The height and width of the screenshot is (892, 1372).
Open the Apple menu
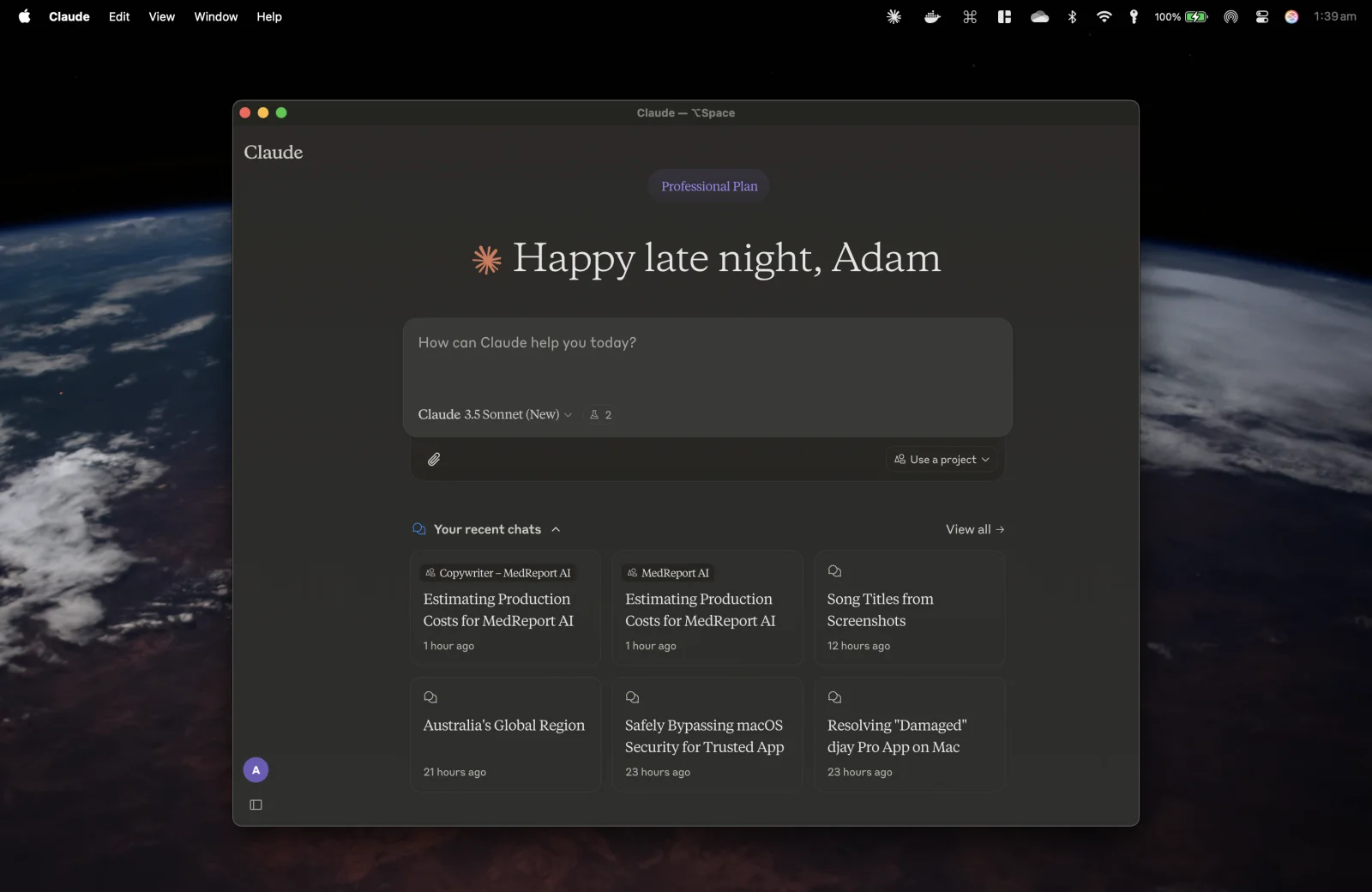click(x=24, y=16)
